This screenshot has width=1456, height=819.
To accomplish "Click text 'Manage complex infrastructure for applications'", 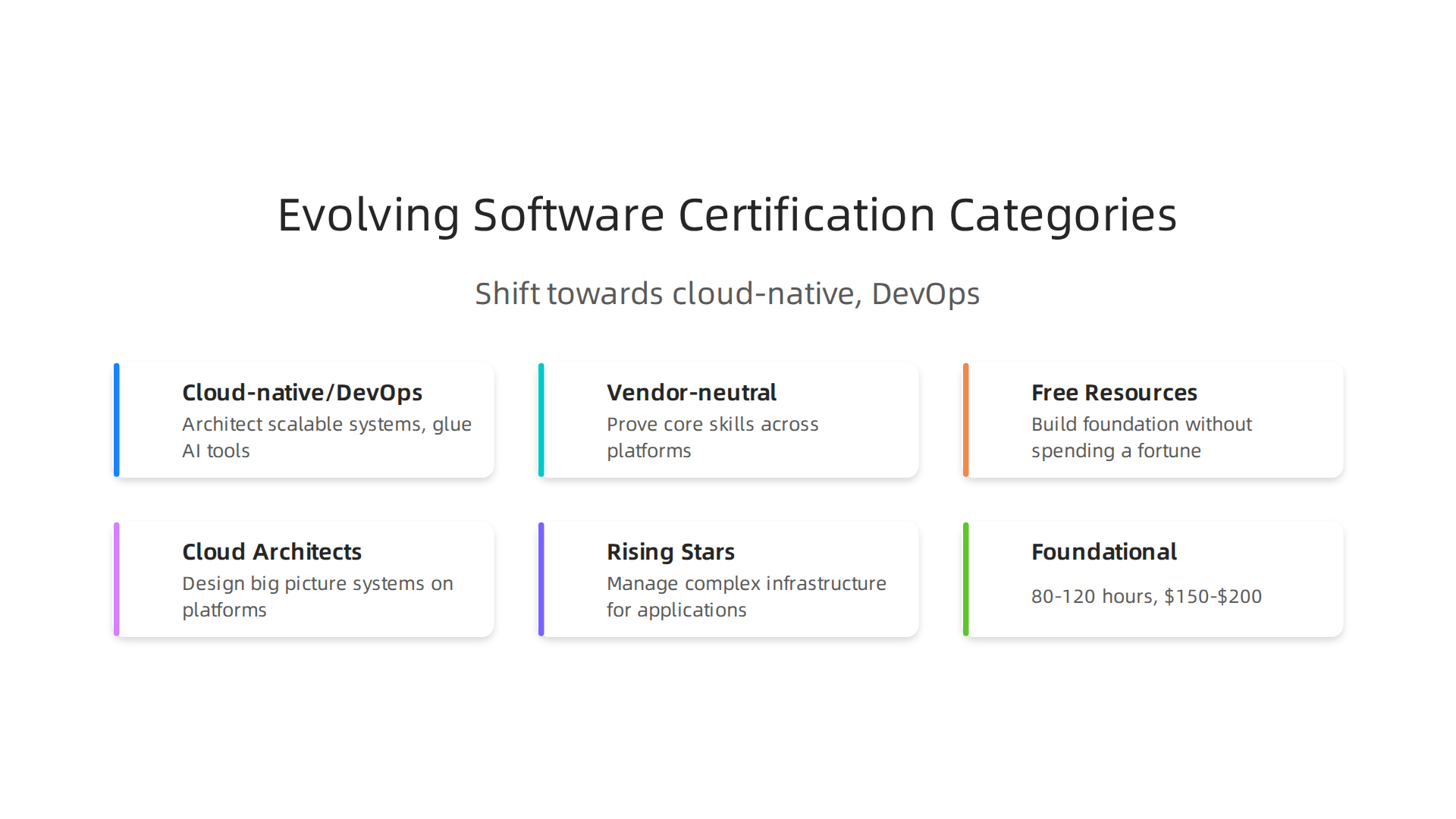I will pos(746,597).
